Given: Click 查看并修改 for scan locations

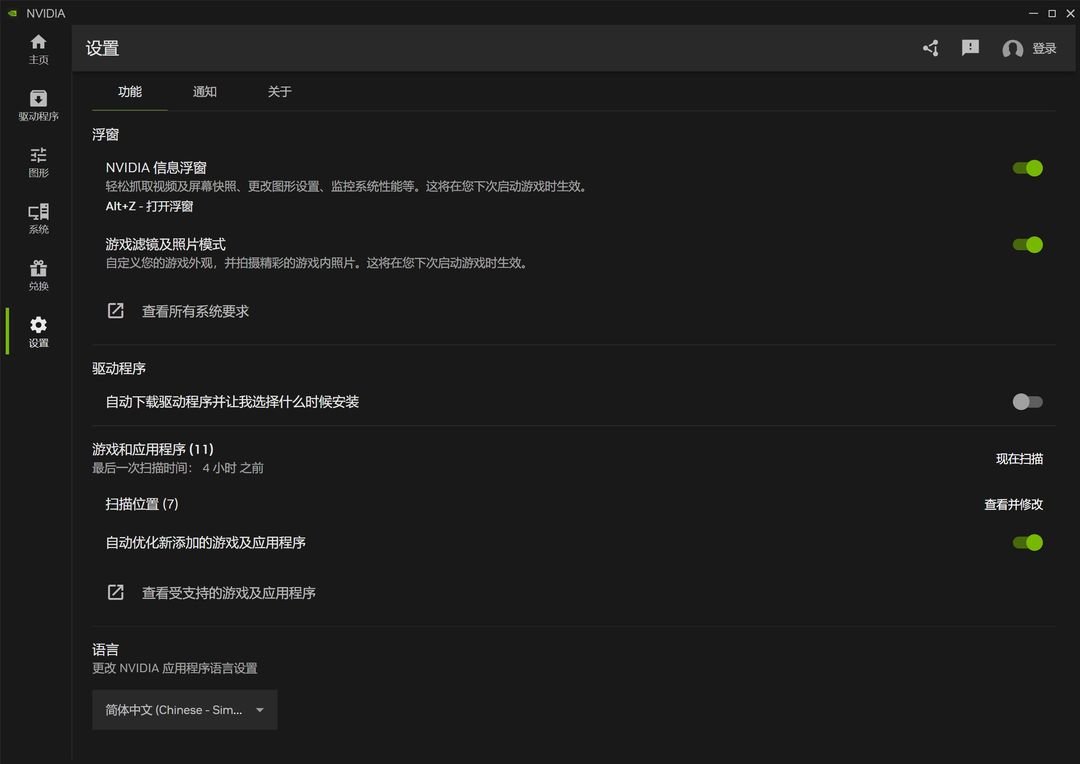Looking at the screenshot, I should (1013, 504).
